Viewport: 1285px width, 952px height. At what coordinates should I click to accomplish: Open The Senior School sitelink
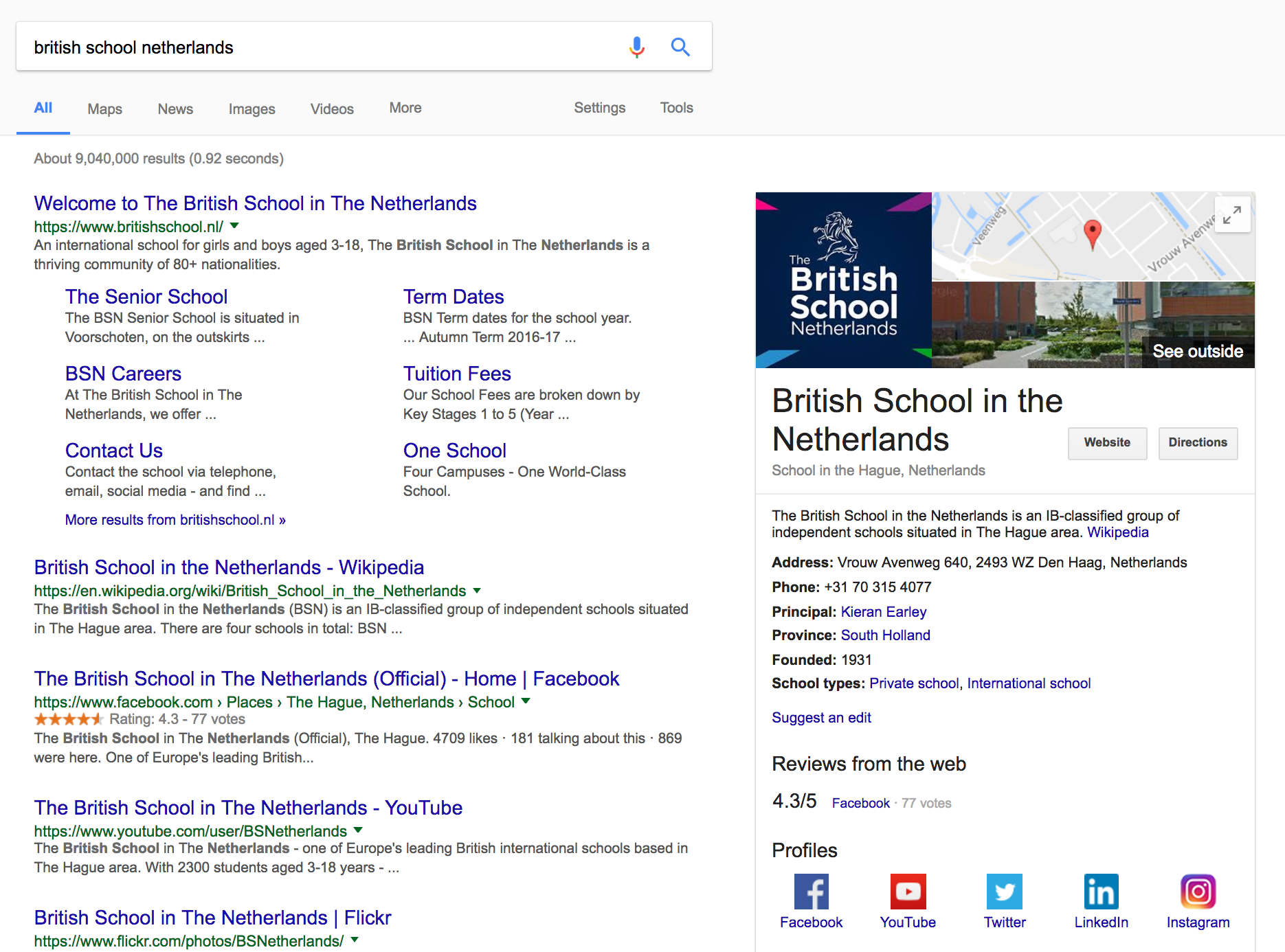click(146, 297)
